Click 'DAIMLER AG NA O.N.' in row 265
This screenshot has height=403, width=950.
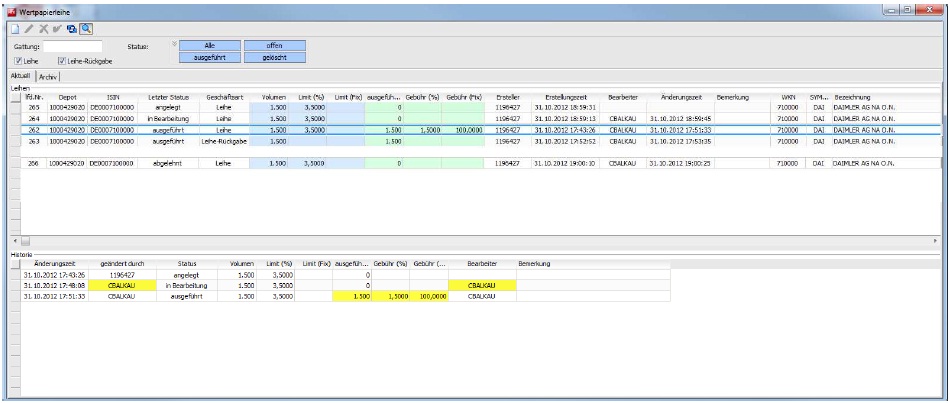pyautogui.click(x=864, y=107)
